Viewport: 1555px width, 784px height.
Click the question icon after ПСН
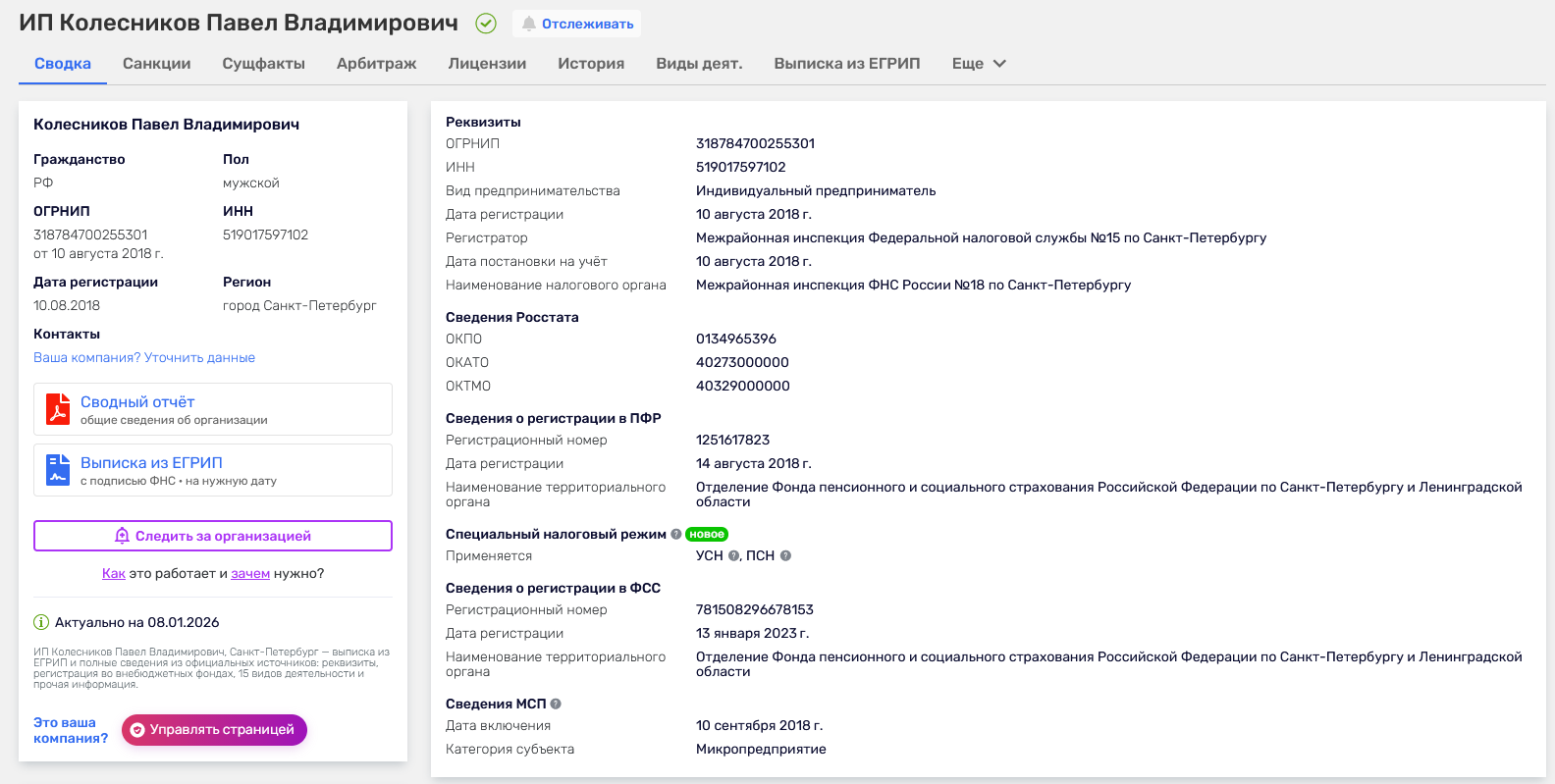pyautogui.click(x=785, y=556)
